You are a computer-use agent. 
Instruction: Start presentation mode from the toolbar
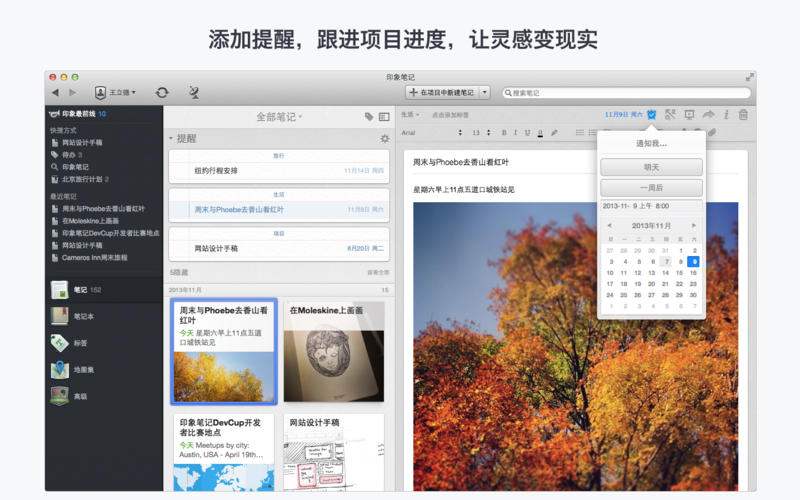(688, 114)
